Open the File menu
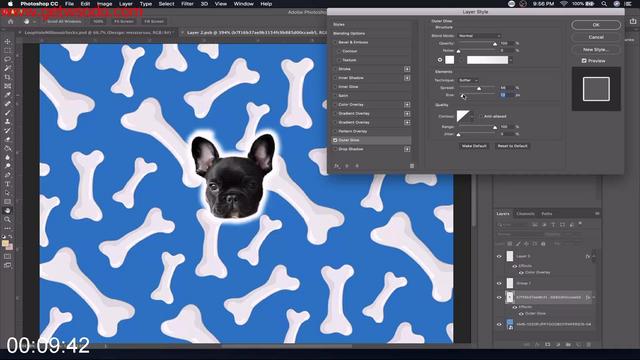The image size is (640, 360). point(69,4)
